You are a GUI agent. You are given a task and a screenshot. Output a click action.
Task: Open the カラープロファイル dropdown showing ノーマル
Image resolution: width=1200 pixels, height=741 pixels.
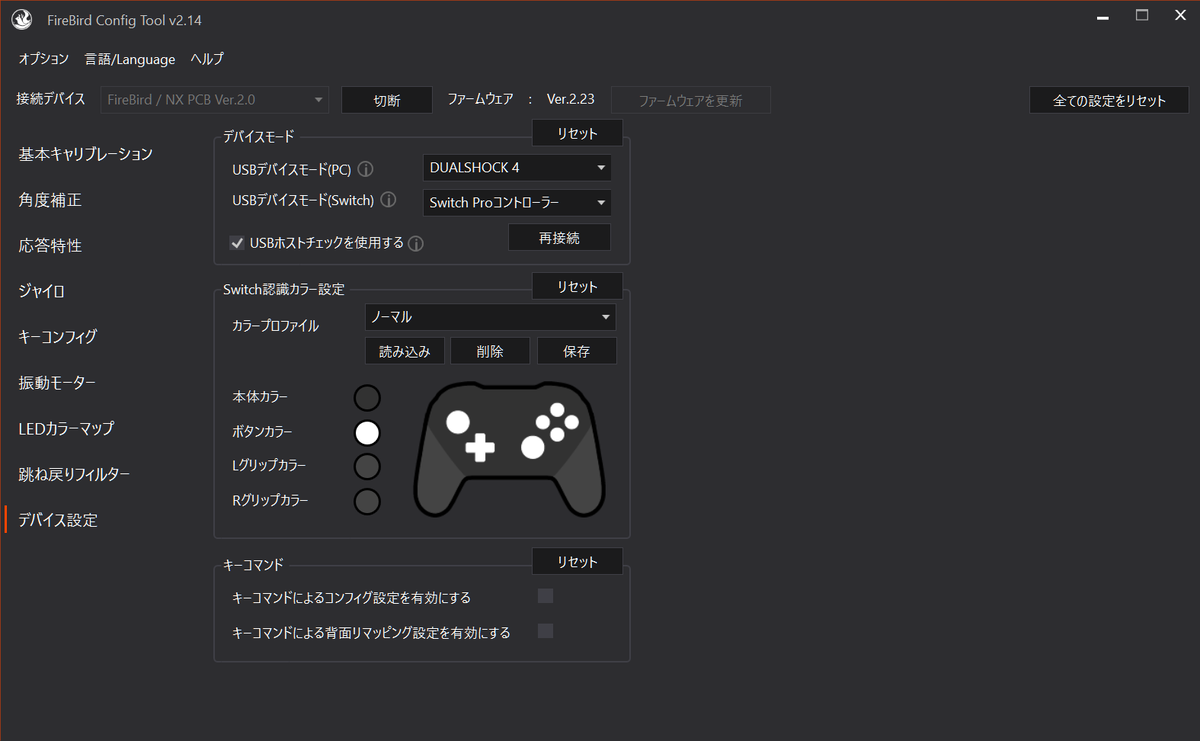(489, 316)
